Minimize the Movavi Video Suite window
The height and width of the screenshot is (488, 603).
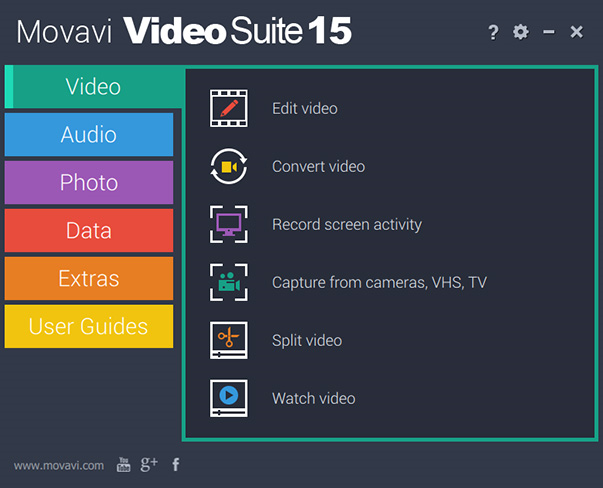tap(549, 32)
